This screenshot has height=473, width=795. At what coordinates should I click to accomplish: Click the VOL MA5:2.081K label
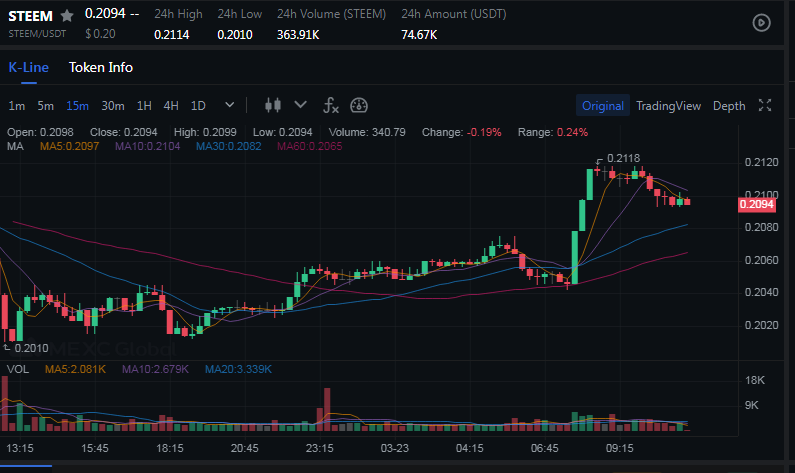(x=75, y=369)
